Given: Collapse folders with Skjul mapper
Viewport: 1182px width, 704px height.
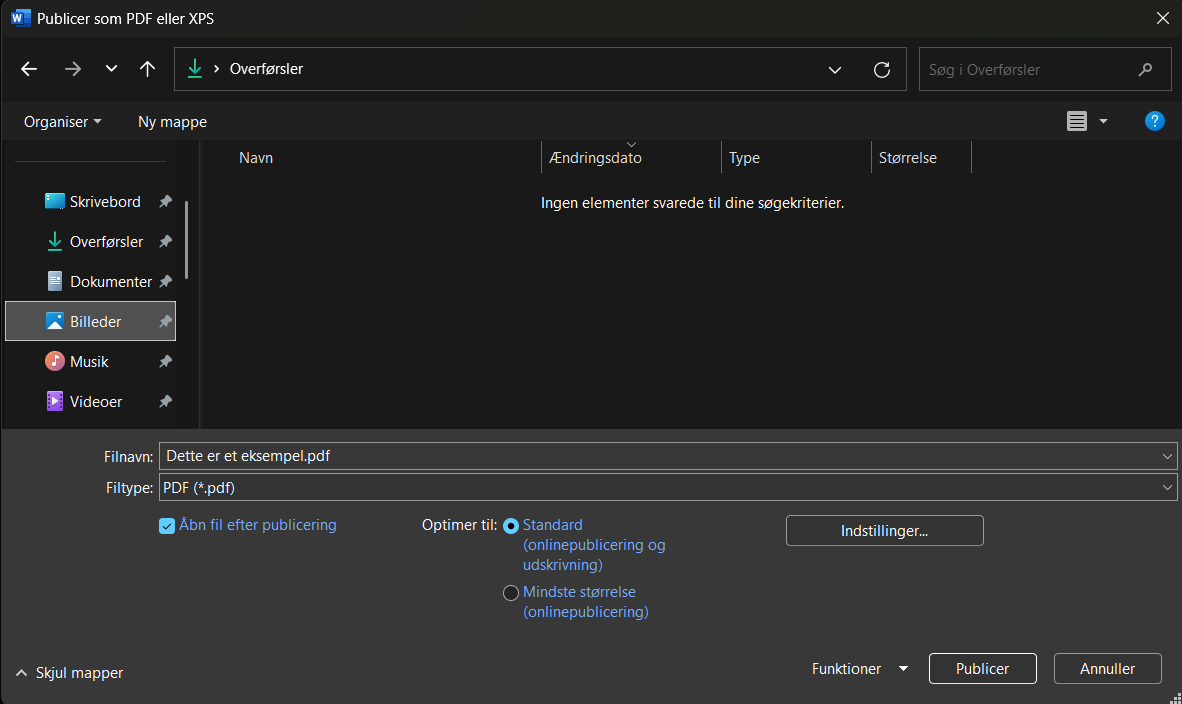Looking at the screenshot, I should (x=69, y=672).
